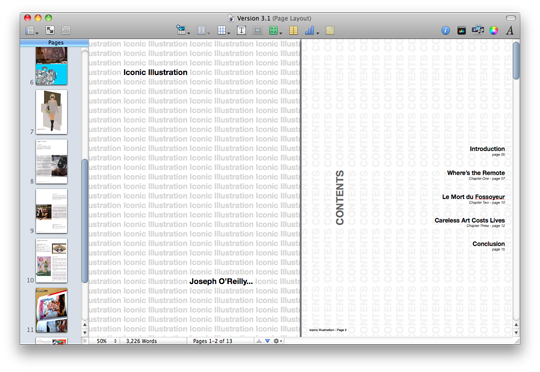Viewport: 540px width, 372px height.
Task: Select the page 10 thumbnail
Action: [51, 261]
